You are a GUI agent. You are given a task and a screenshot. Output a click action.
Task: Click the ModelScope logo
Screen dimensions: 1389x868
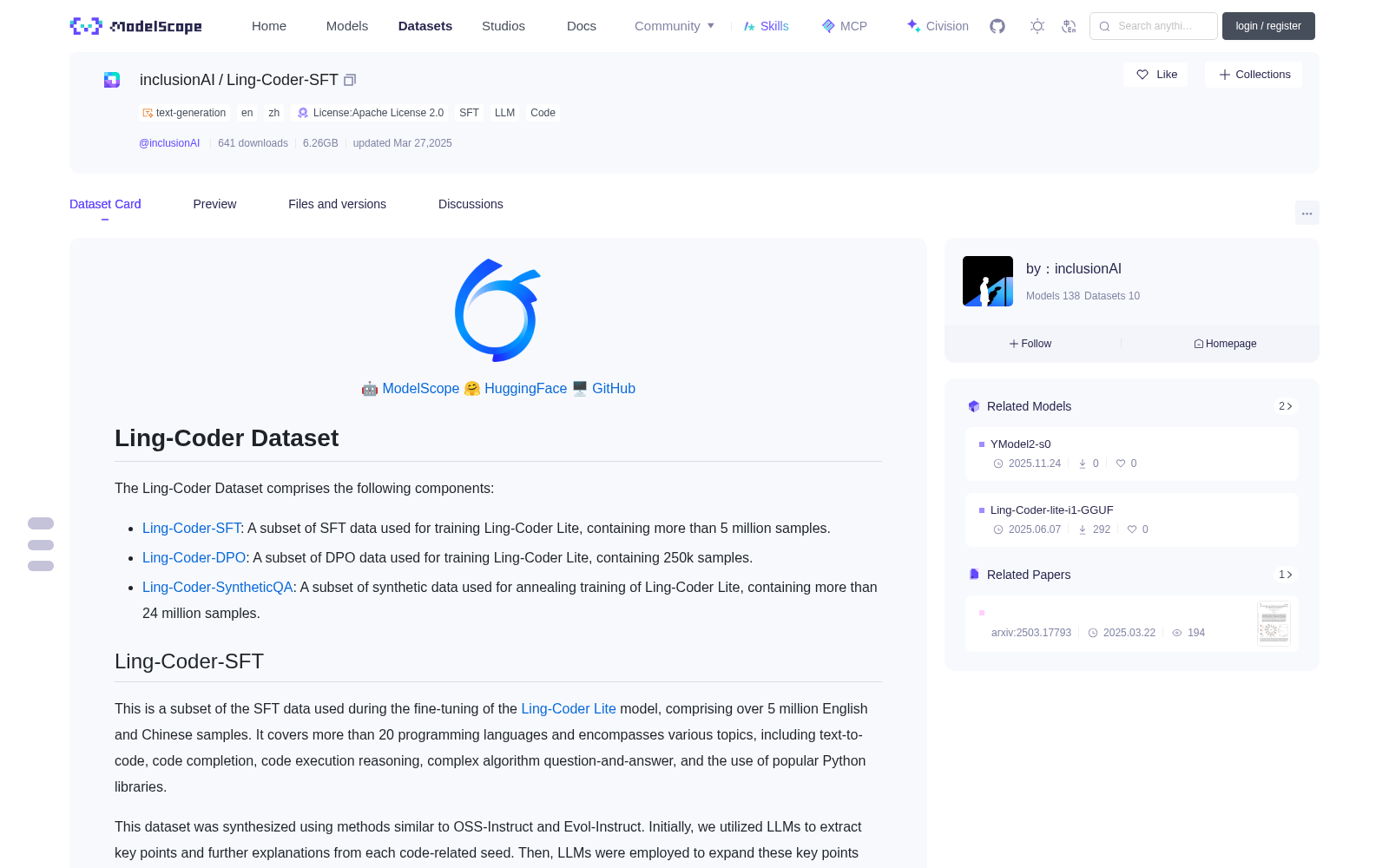[136, 26]
